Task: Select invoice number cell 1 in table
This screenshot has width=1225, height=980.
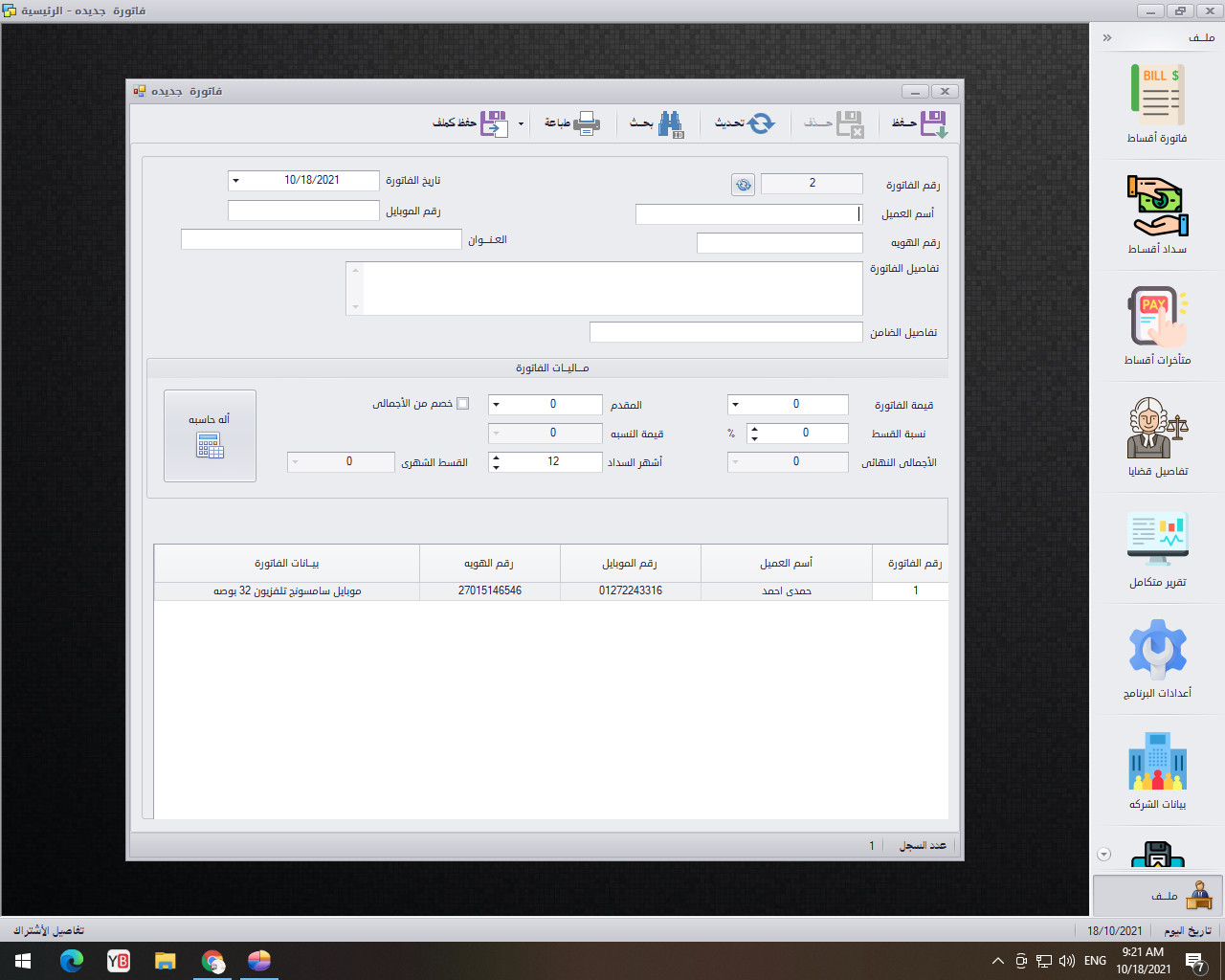Action: [x=911, y=591]
